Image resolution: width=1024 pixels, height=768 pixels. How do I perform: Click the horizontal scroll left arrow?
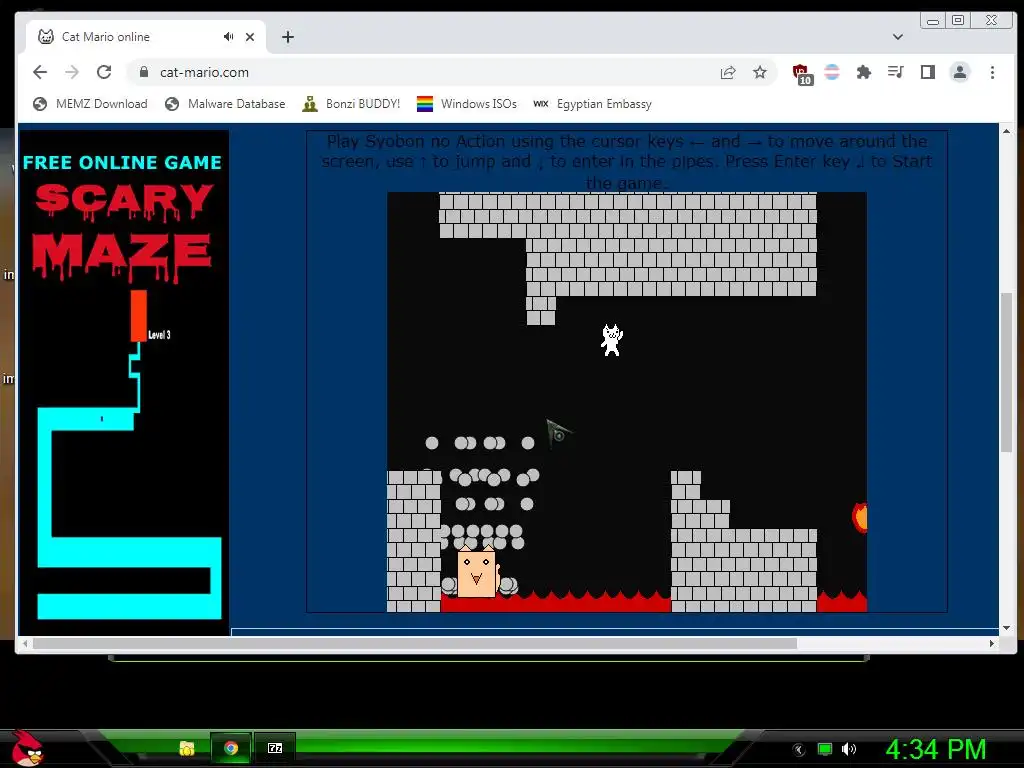[25, 643]
